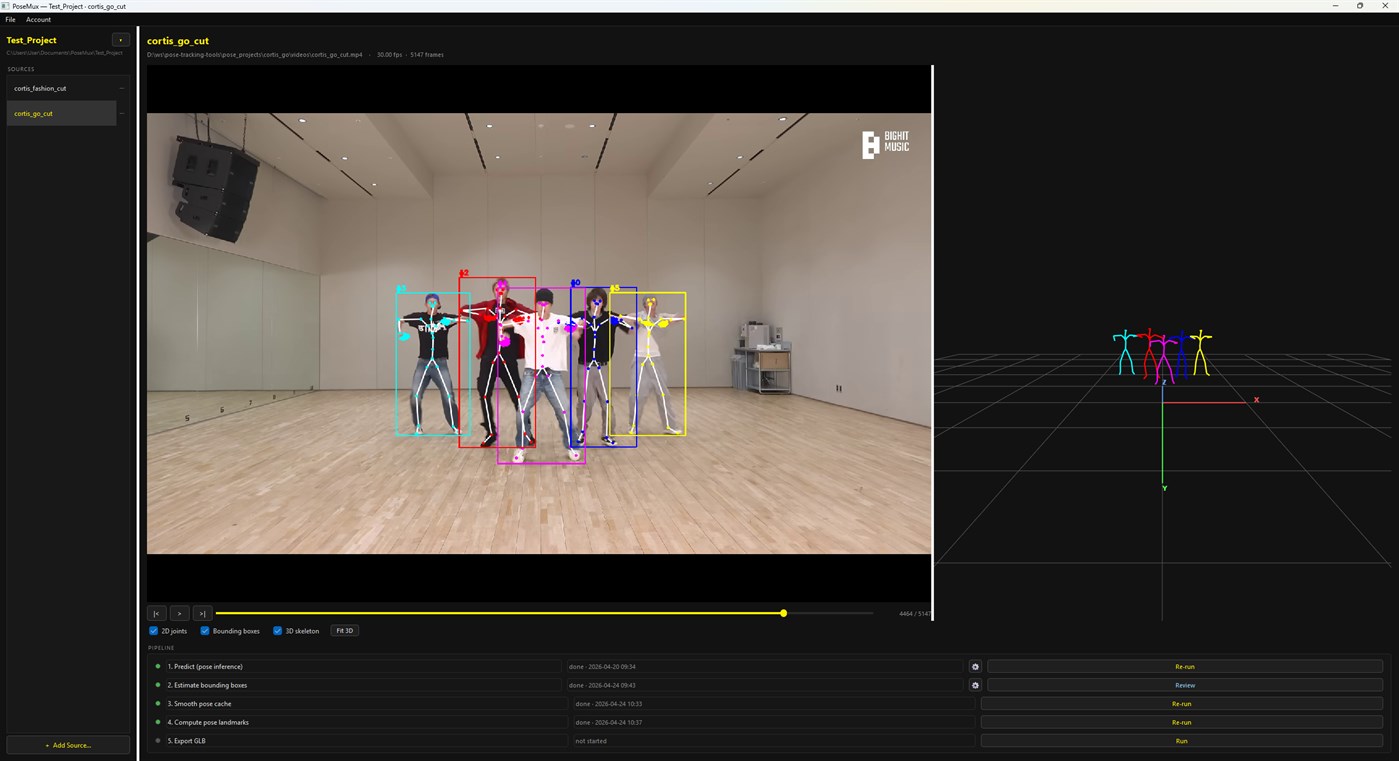Image resolution: width=1399 pixels, height=761 pixels.
Task: Select the cortis_go_cut source
Action: point(62,113)
